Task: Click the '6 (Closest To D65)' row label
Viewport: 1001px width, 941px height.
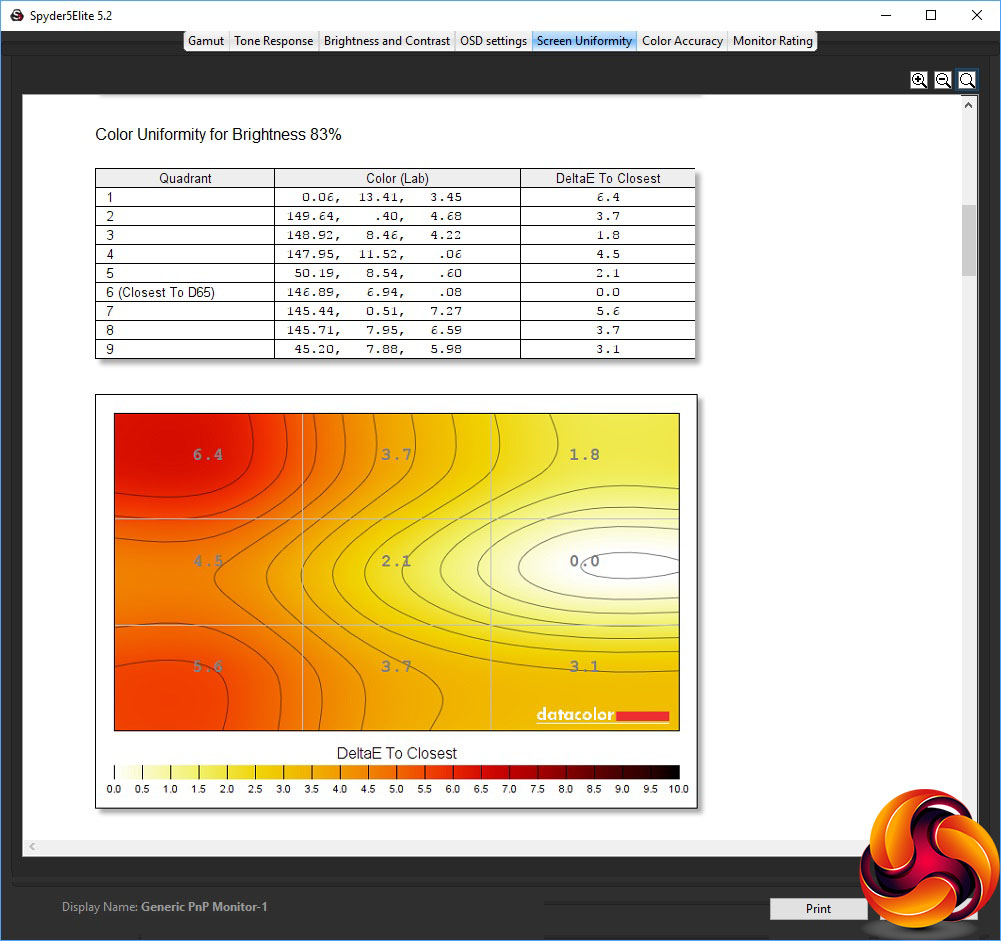Action: pos(160,292)
